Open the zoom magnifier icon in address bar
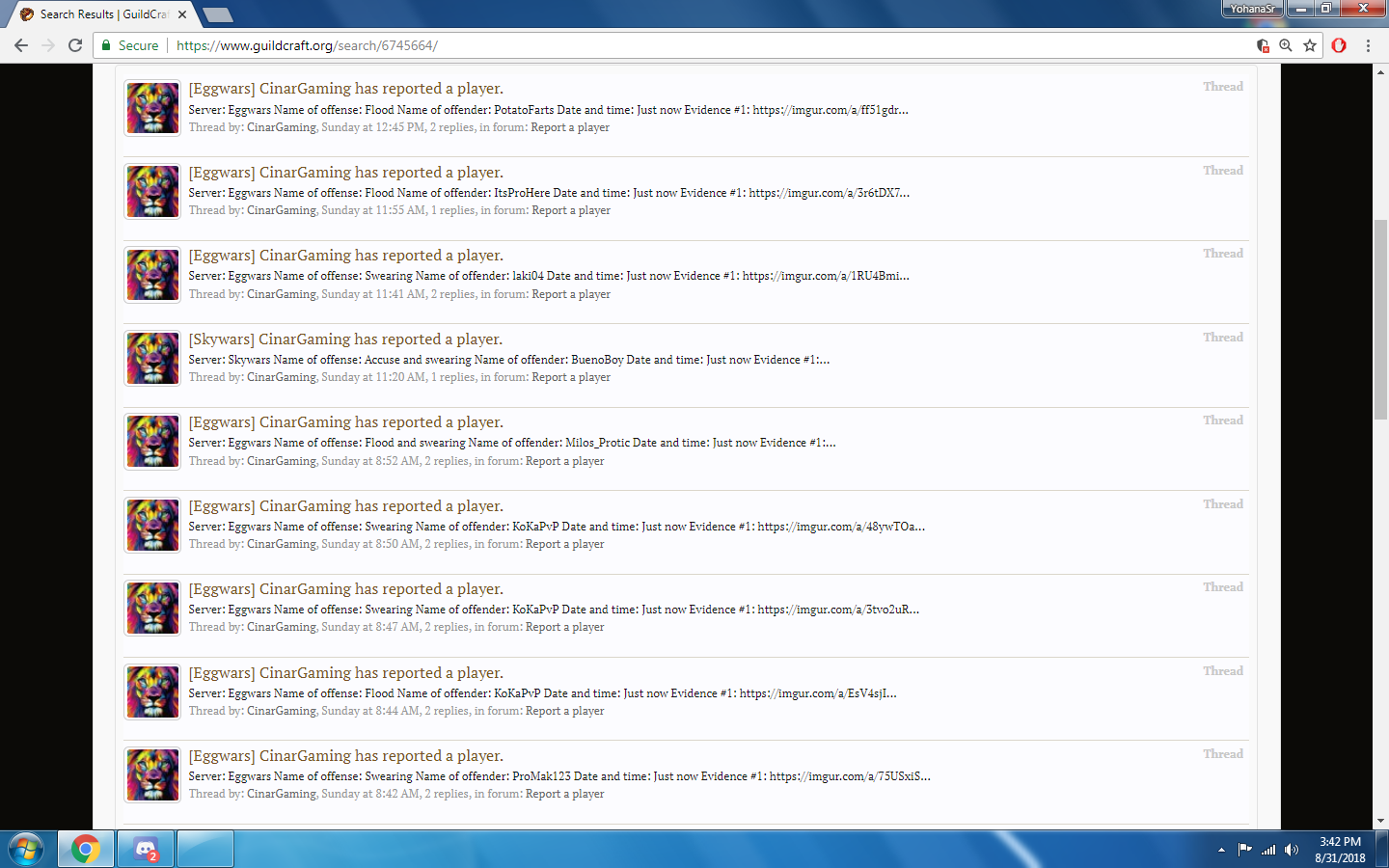Viewport: 1389px width, 868px height. 1286,45
